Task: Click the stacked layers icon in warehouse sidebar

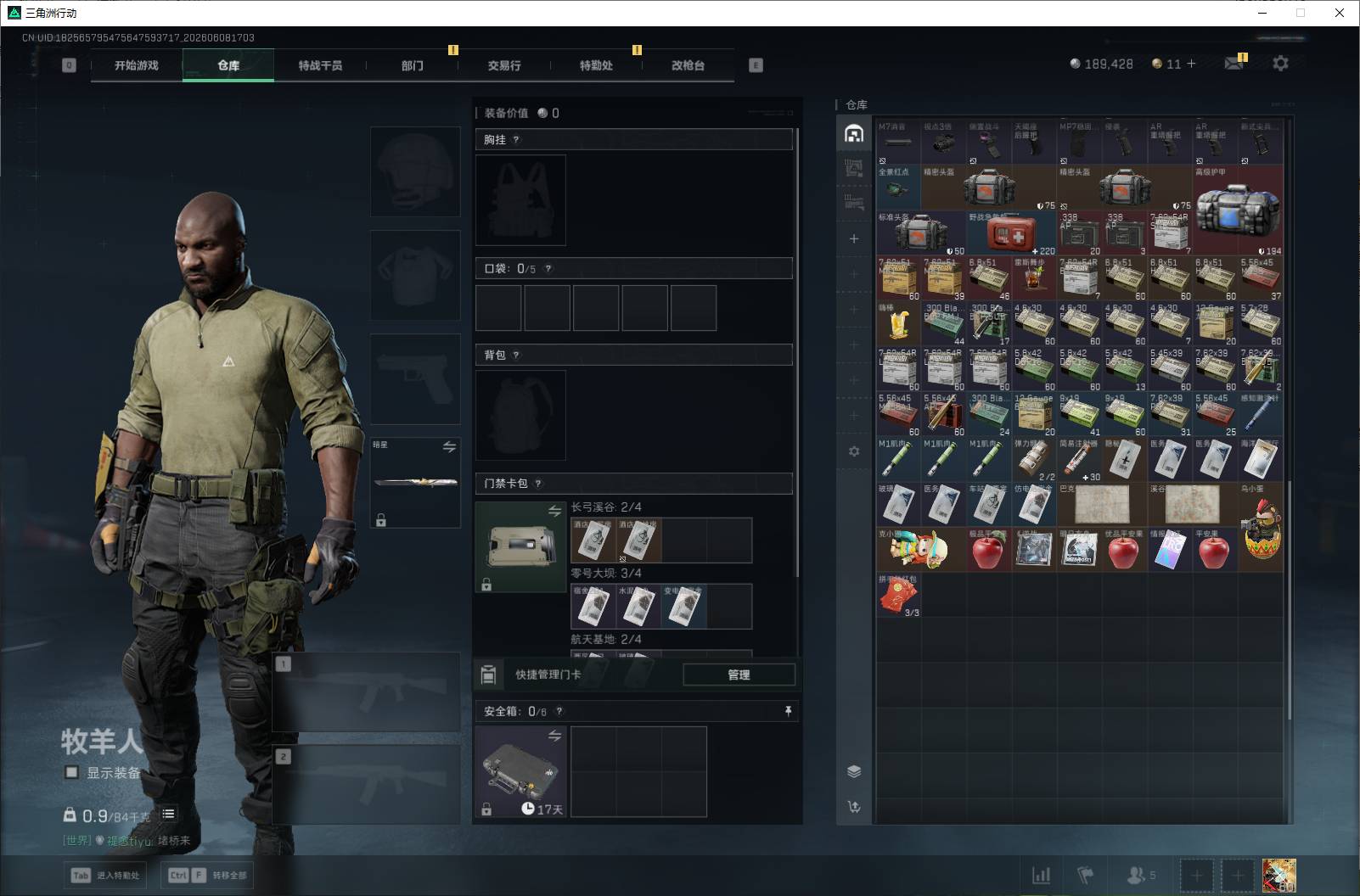Action: click(x=854, y=771)
